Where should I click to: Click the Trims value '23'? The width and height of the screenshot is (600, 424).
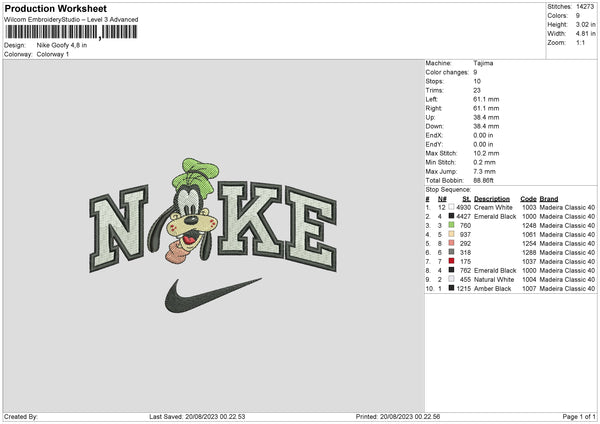tap(477, 90)
